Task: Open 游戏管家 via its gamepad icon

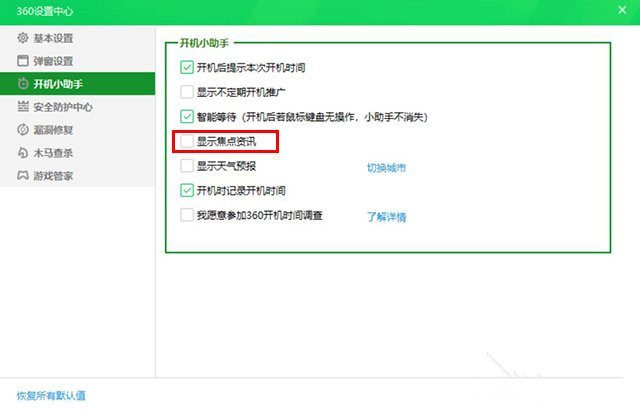Action: pyautogui.click(x=23, y=176)
